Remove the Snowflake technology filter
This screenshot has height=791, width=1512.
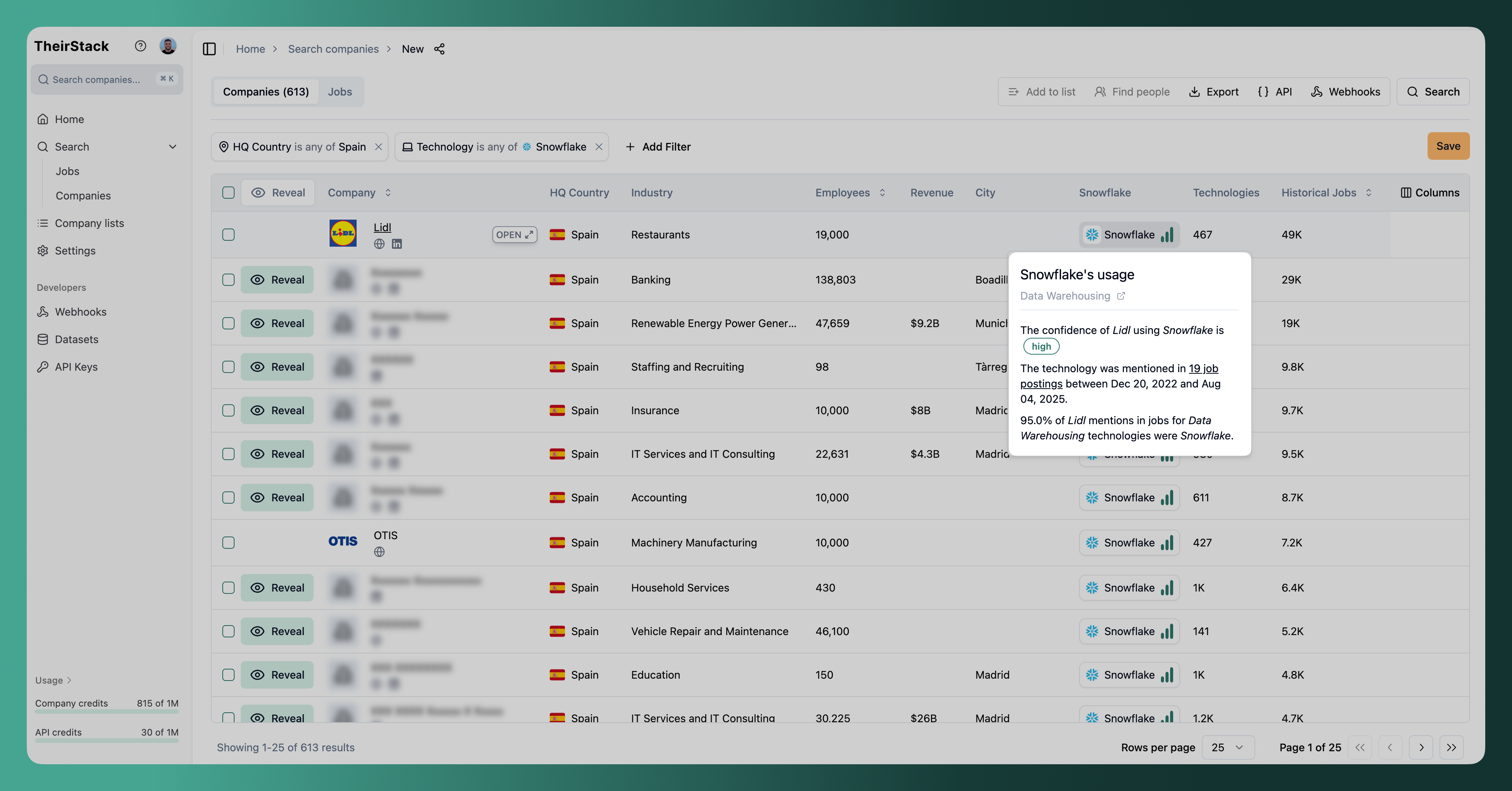[x=599, y=147]
